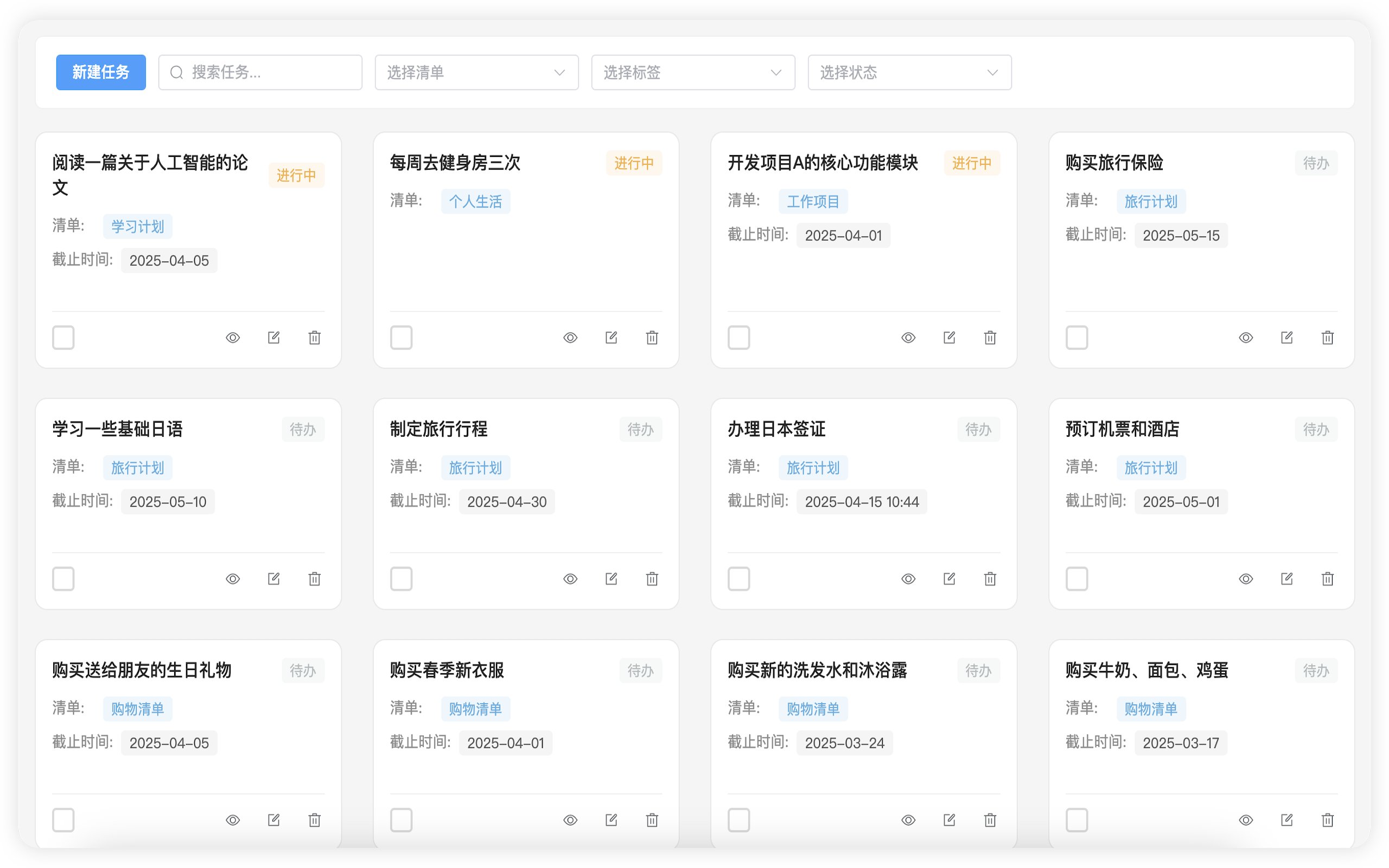Delete the 学习一些基础日语 task
The image size is (1389, 868).
(315, 579)
